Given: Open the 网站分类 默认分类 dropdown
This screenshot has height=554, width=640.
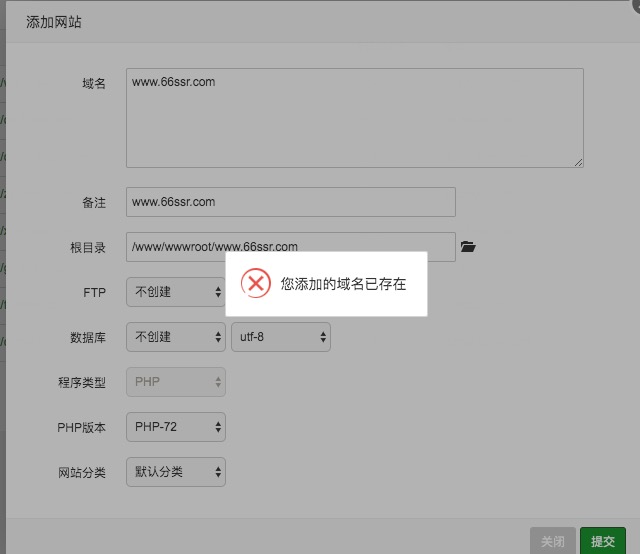Looking at the screenshot, I should pyautogui.click(x=176, y=472).
